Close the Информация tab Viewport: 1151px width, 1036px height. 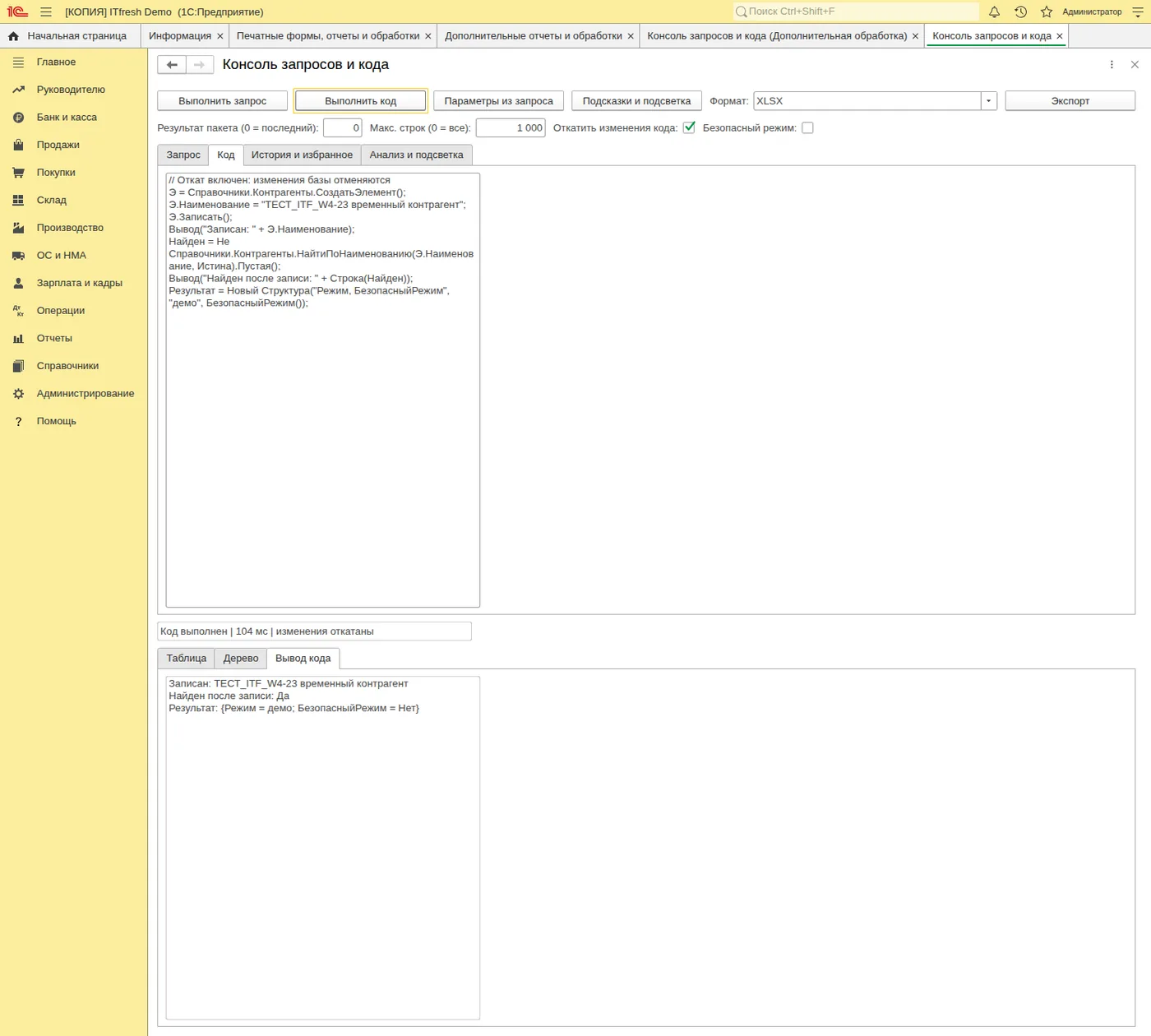tap(220, 36)
